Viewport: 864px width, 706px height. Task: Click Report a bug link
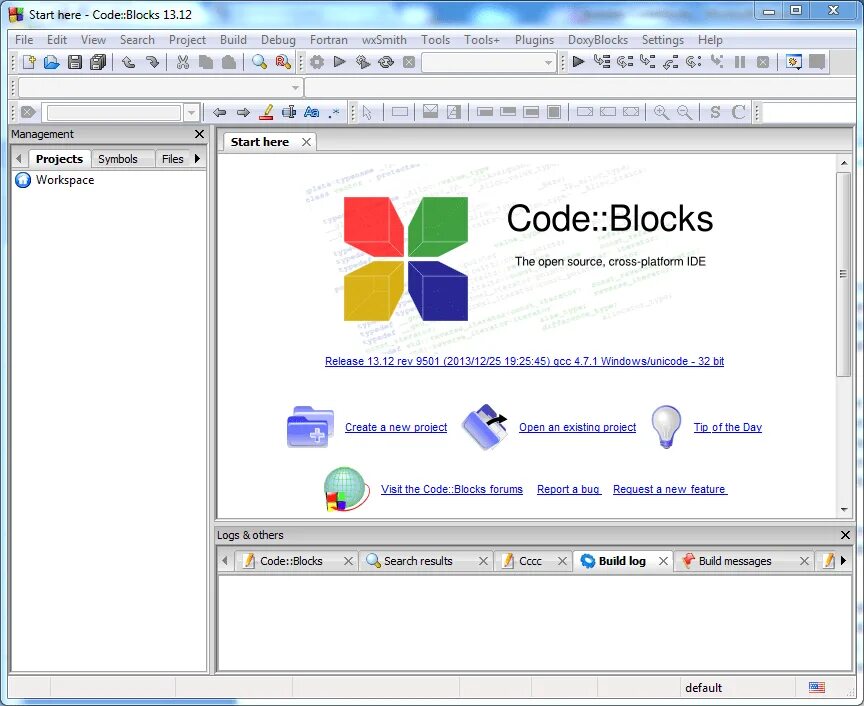(568, 489)
